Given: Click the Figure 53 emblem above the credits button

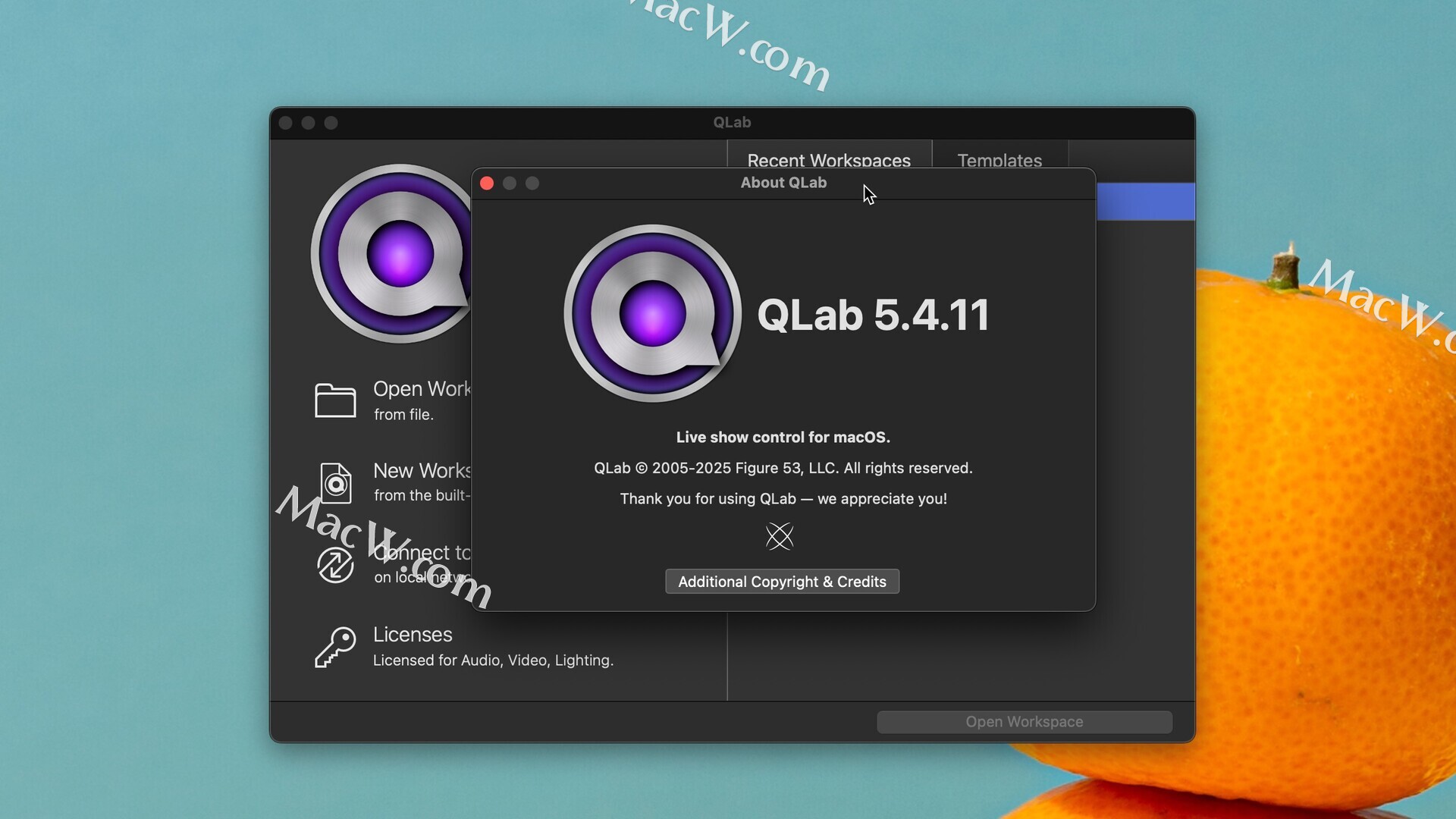Looking at the screenshot, I should [780, 536].
